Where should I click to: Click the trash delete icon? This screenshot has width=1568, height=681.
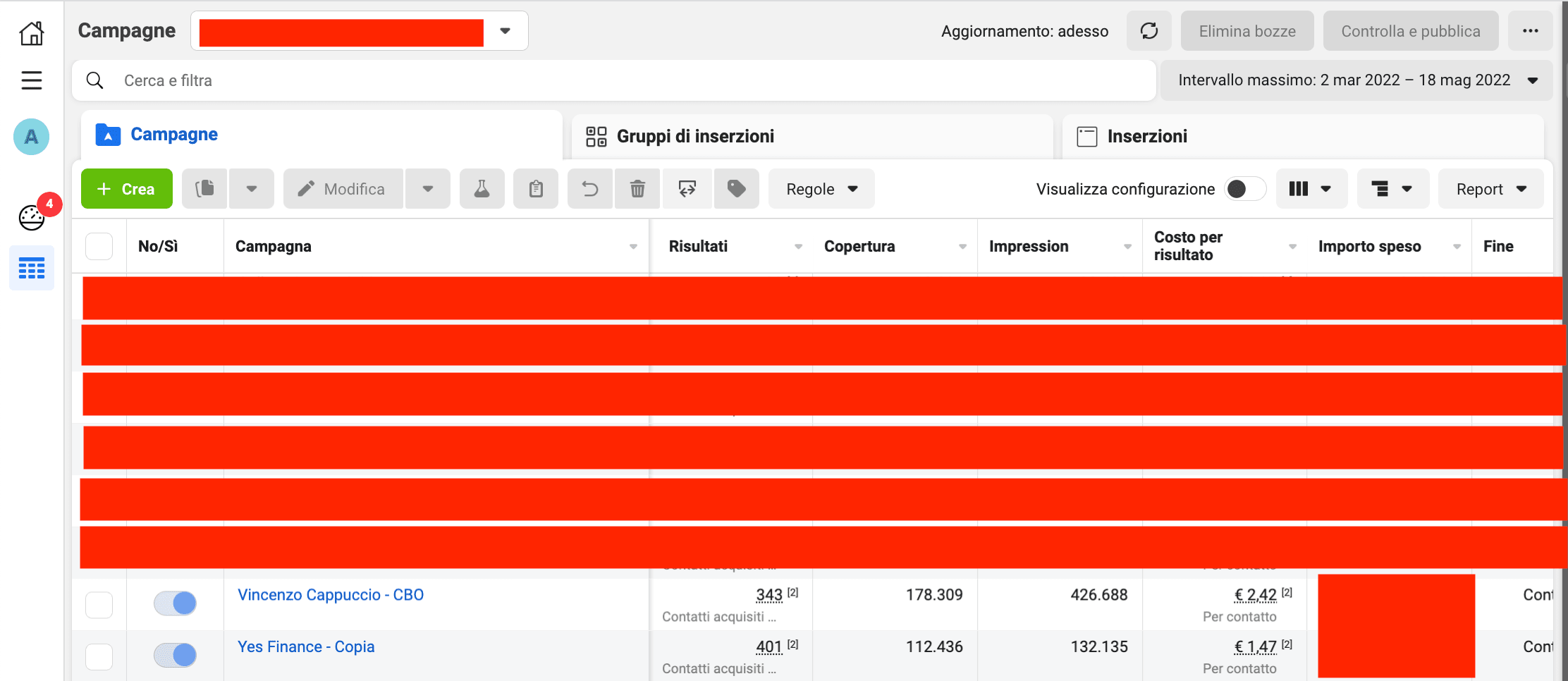click(637, 189)
